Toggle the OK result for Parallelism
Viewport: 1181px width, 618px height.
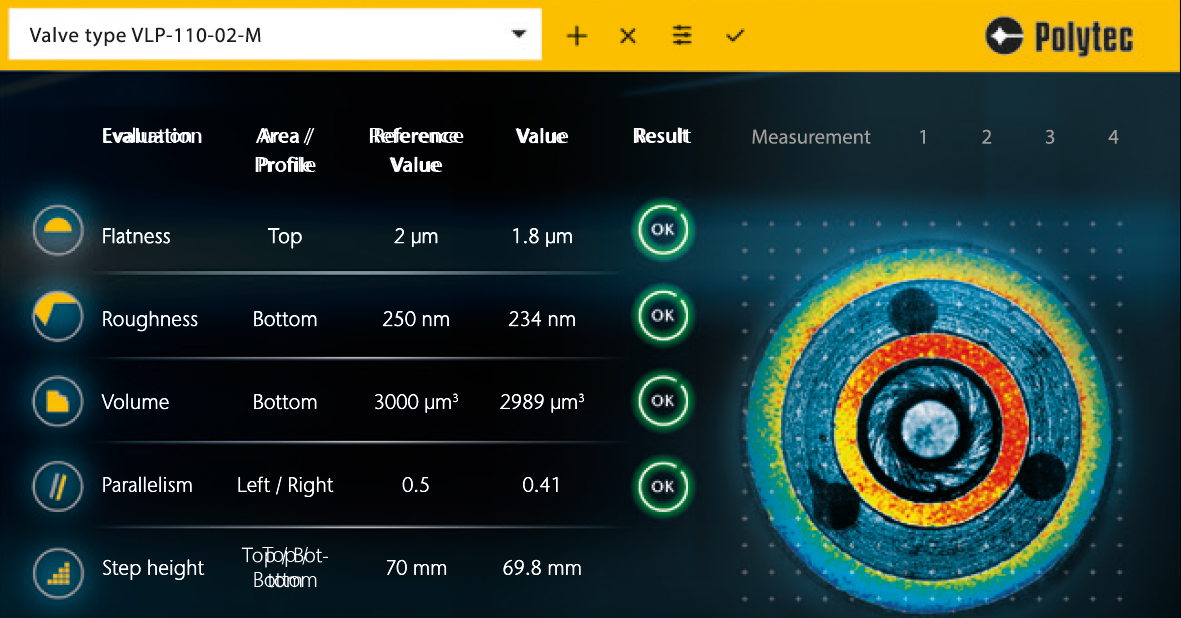click(662, 486)
